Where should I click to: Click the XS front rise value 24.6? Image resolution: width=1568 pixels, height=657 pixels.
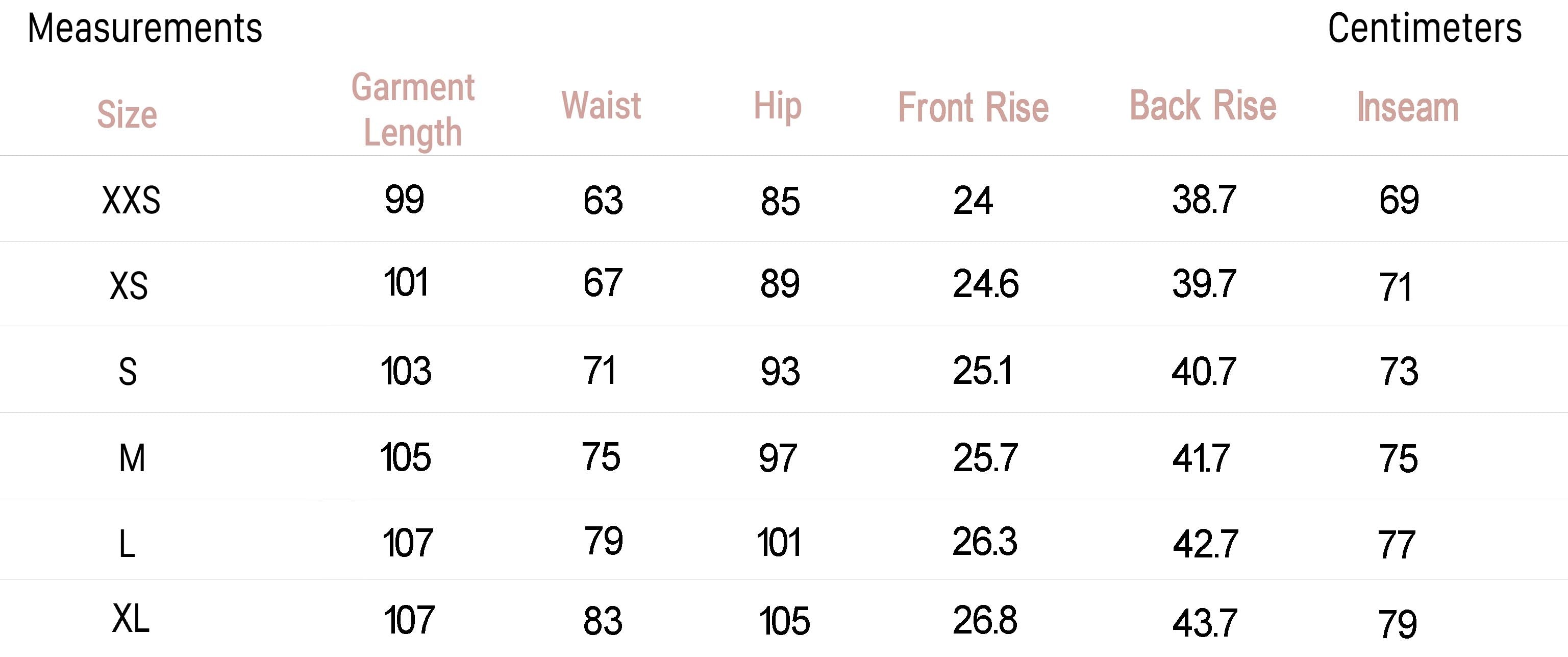coord(985,284)
